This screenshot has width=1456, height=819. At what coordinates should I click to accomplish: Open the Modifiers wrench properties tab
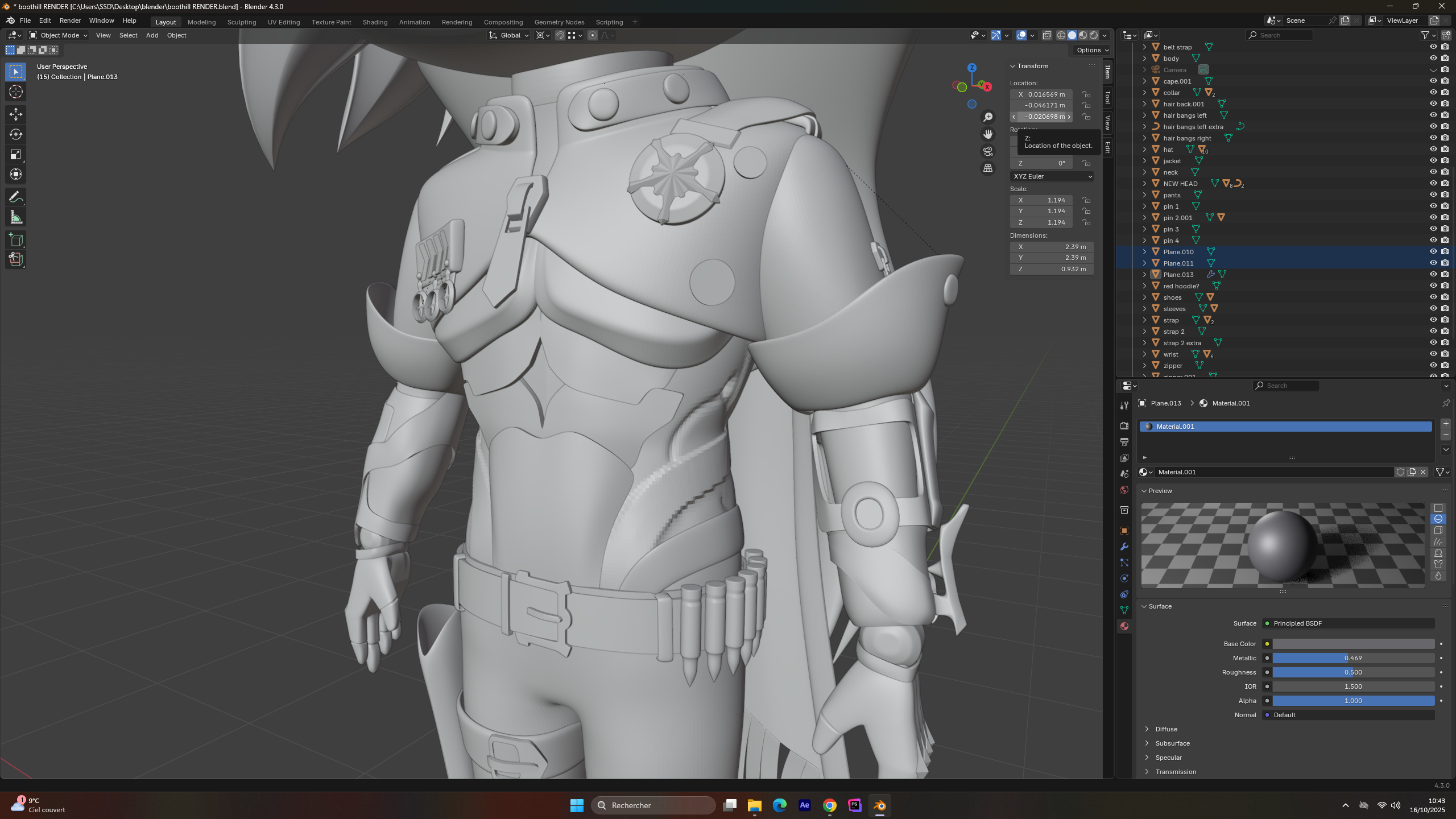[1124, 547]
